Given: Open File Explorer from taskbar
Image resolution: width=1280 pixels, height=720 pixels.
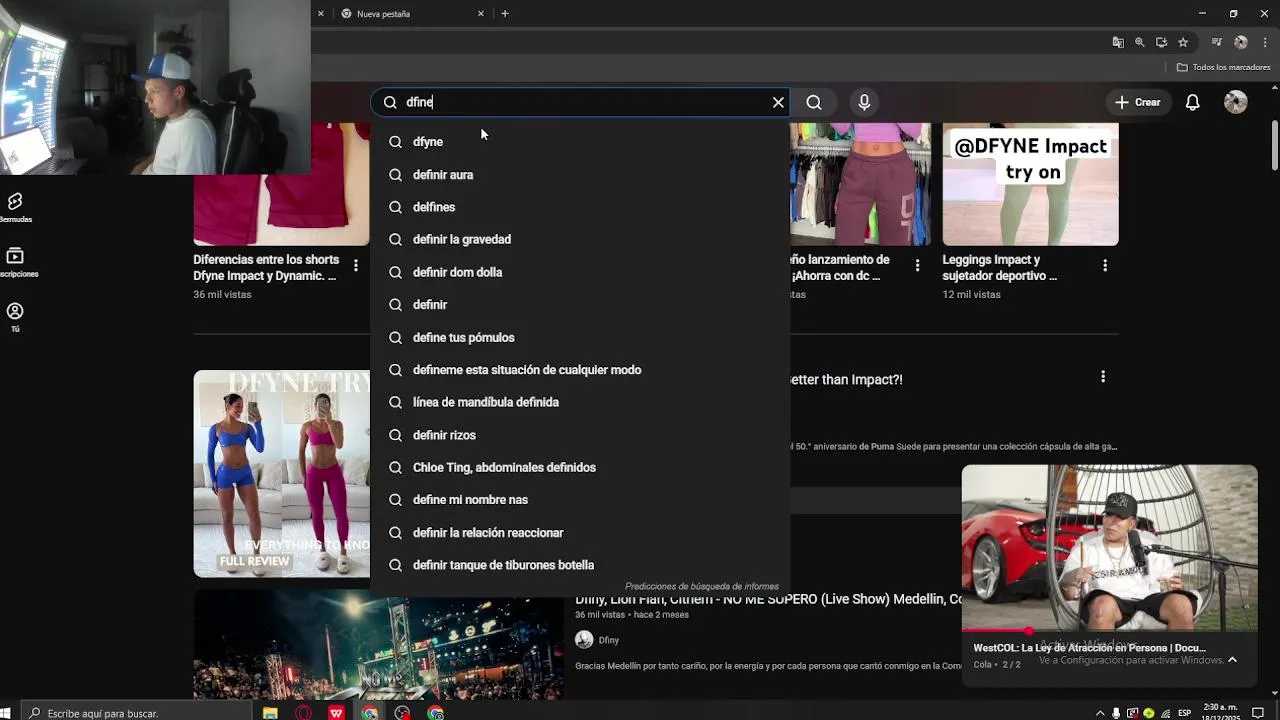Looking at the screenshot, I should [x=270, y=713].
